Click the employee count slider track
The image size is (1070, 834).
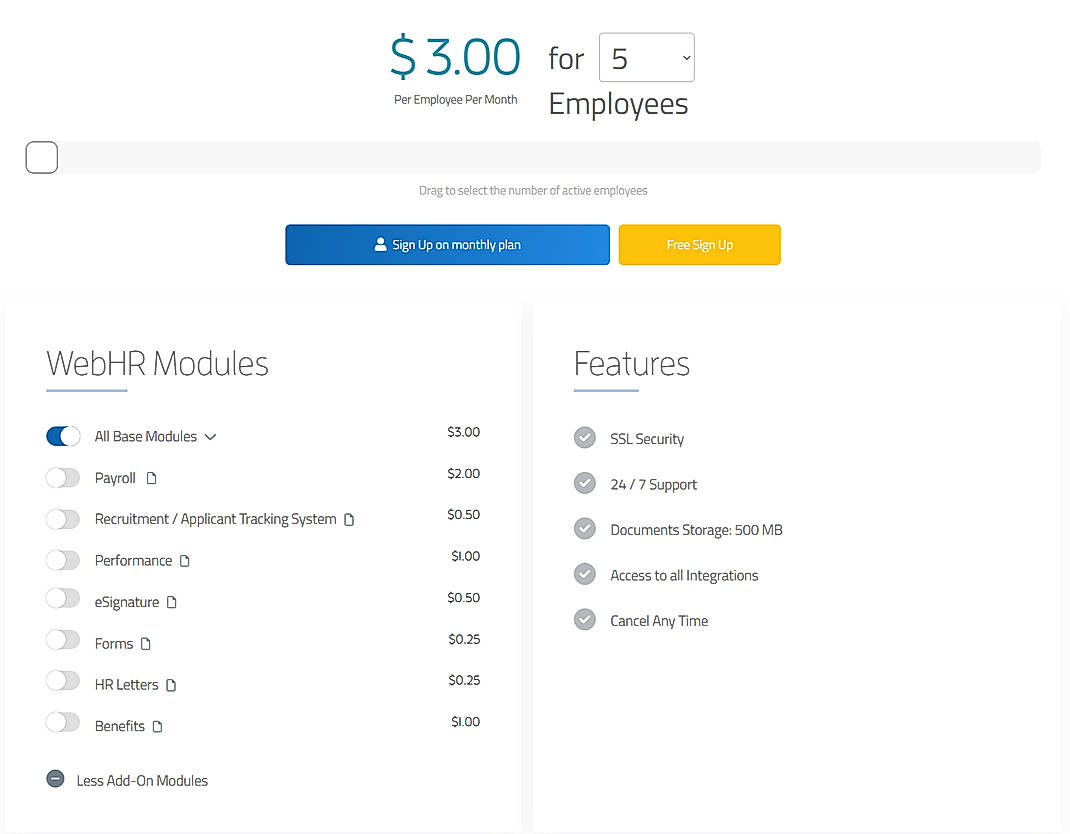click(x=534, y=158)
